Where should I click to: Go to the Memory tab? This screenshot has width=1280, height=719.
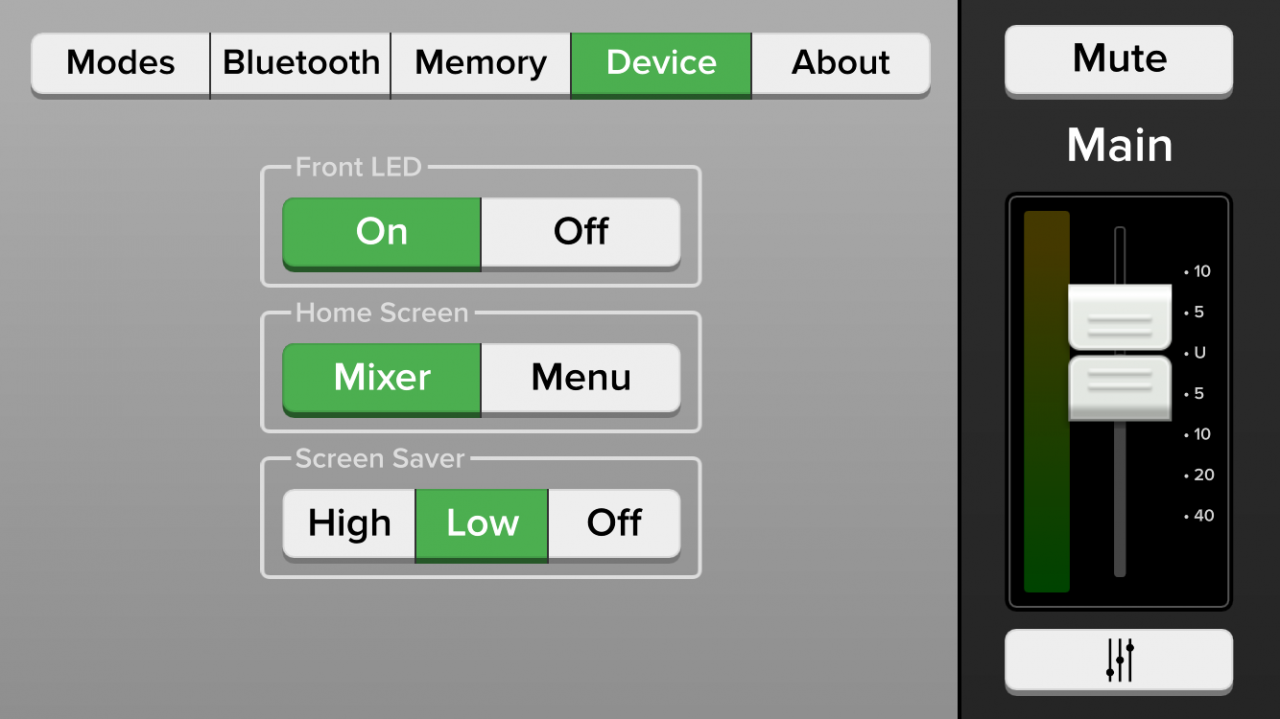tap(480, 63)
